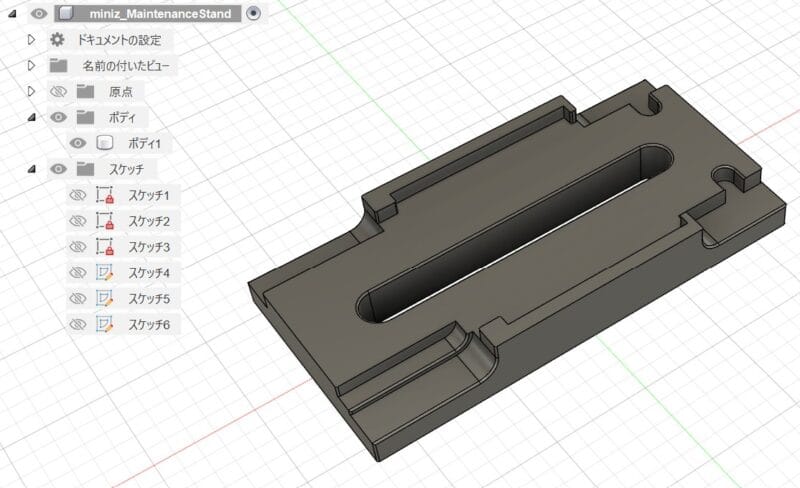This screenshot has height=488, width=800.
Task: Click the document settings gear icon
Action: coord(58,40)
